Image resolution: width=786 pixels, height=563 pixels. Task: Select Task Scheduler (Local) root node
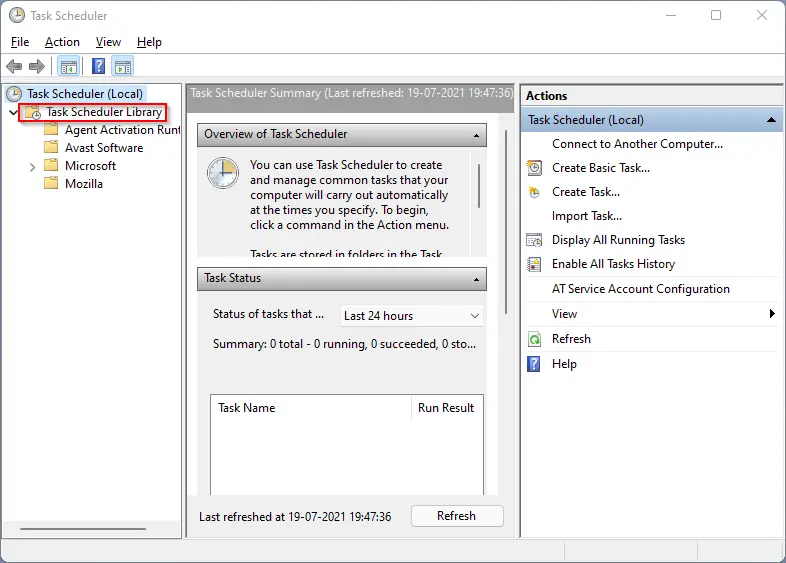coord(85,94)
